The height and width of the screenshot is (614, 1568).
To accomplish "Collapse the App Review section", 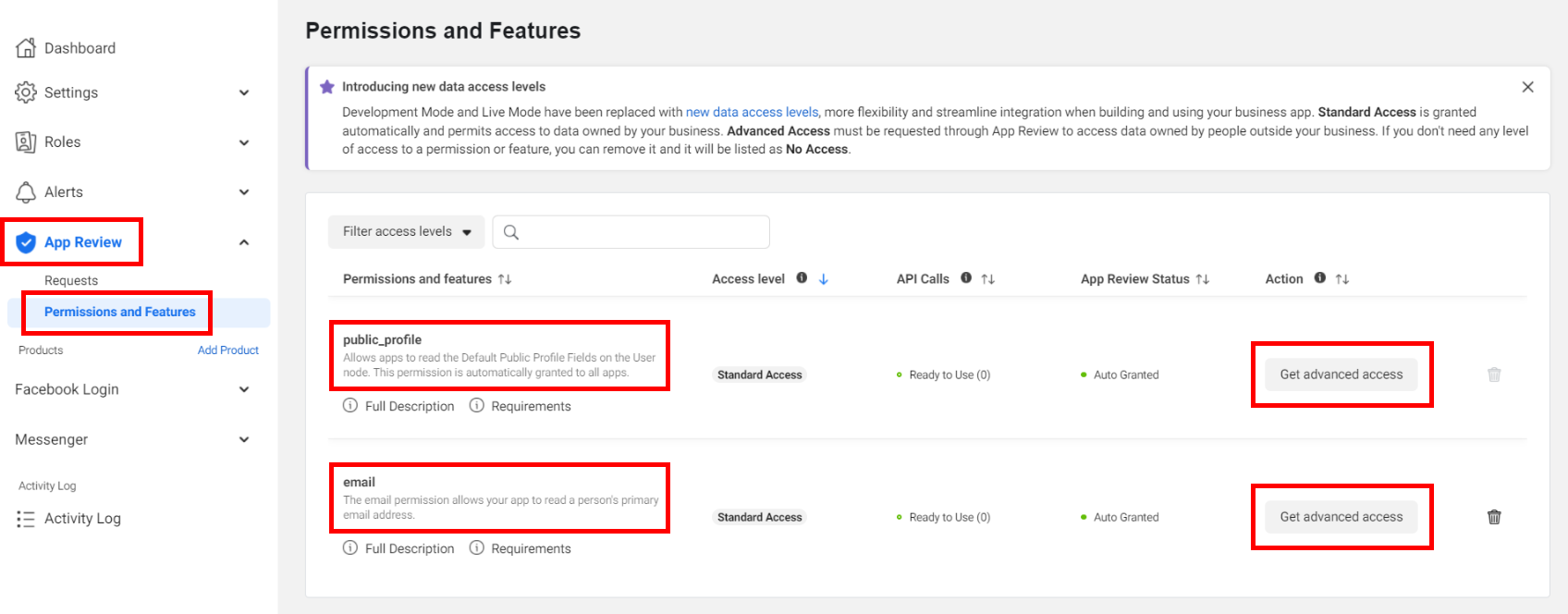I will point(244,242).
